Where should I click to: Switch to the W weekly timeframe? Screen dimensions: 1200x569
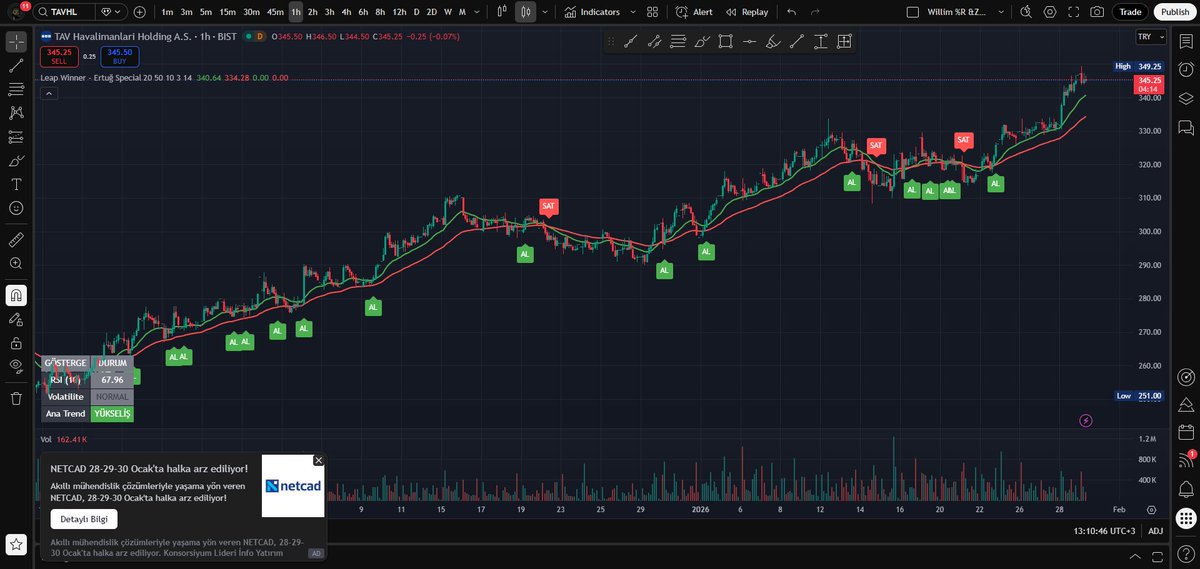pyautogui.click(x=447, y=12)
